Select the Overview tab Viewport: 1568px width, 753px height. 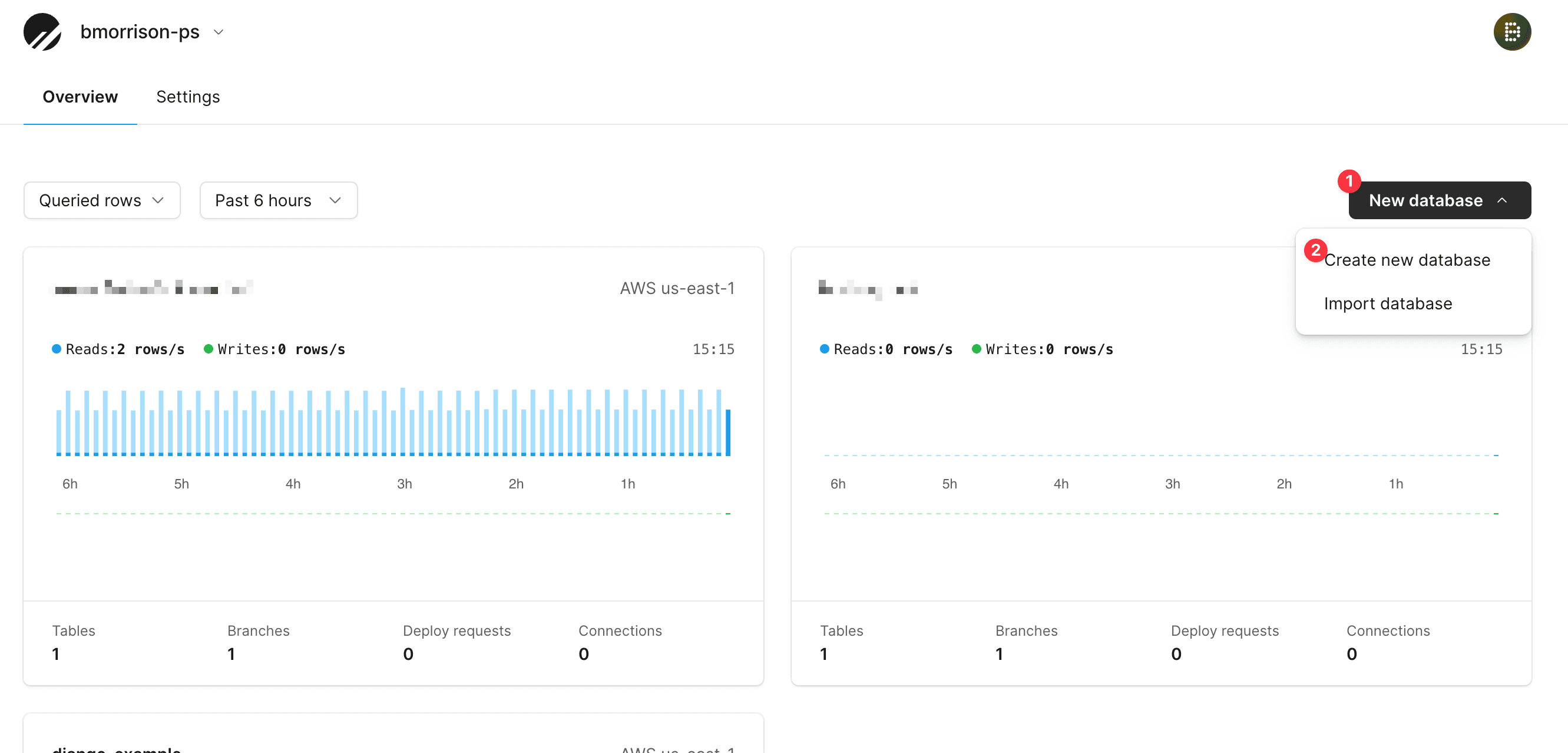[x=80, y=96]
